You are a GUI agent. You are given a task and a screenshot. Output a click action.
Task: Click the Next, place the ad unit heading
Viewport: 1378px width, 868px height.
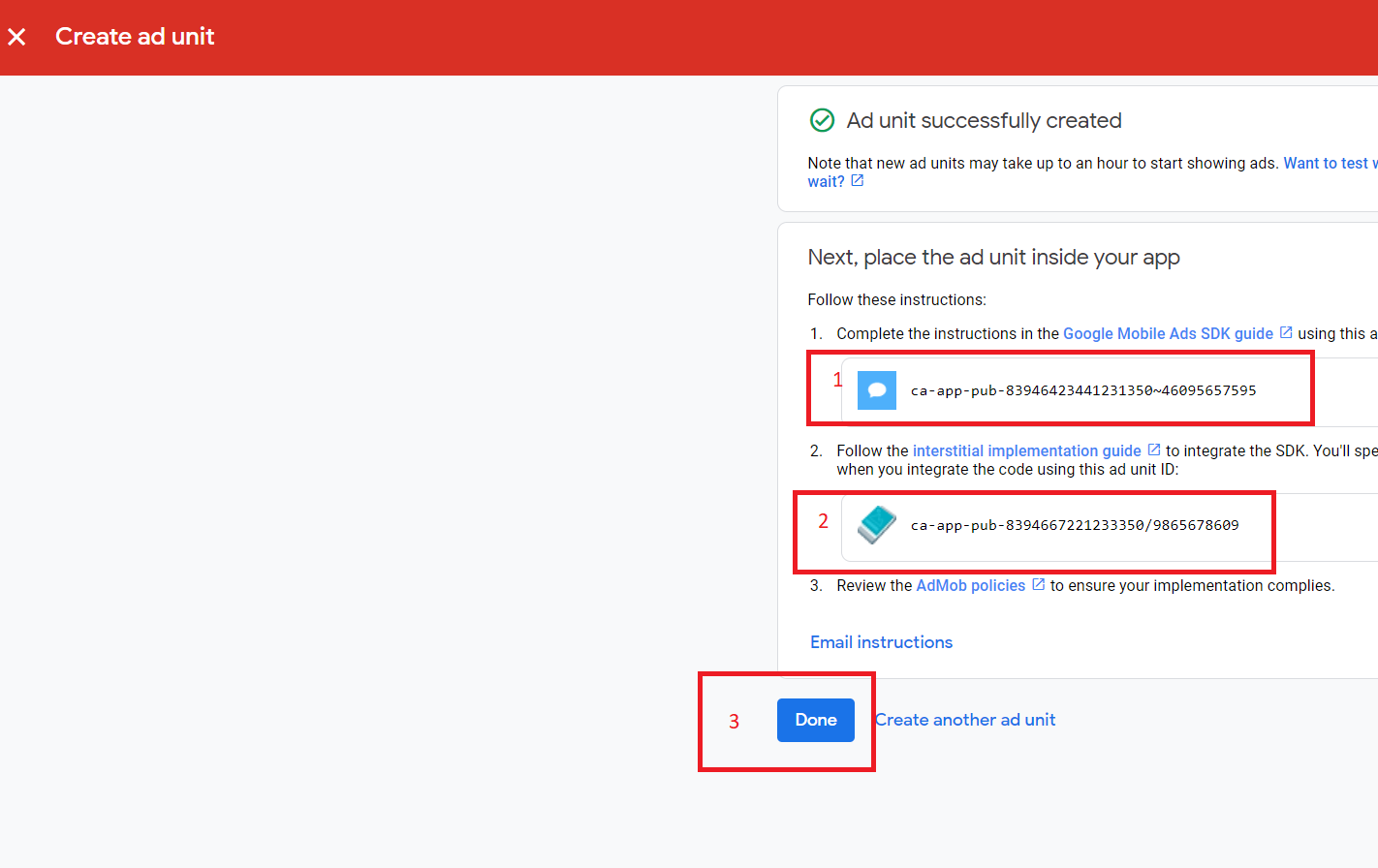993,257
